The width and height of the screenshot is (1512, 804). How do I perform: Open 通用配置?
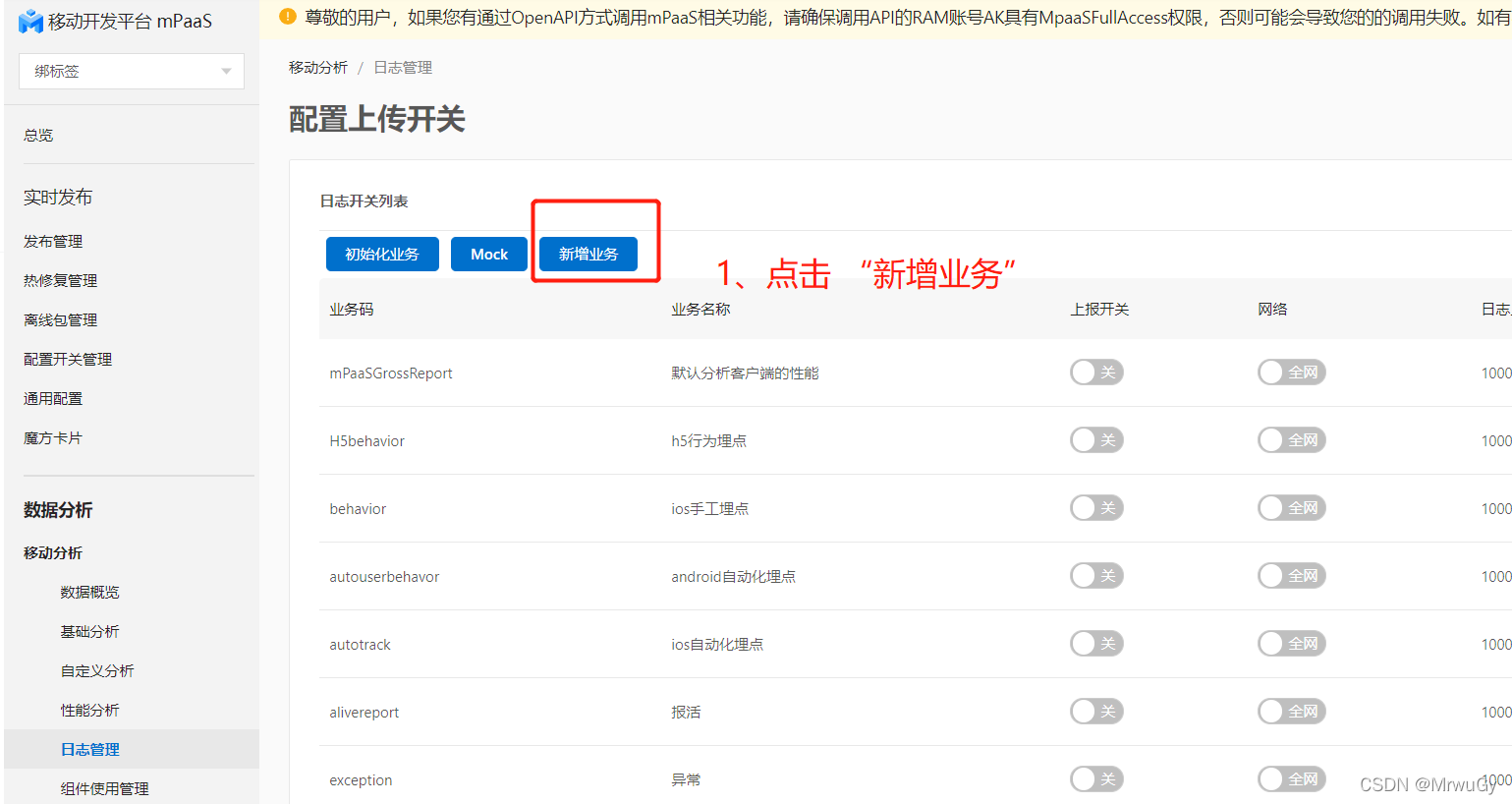53,399
